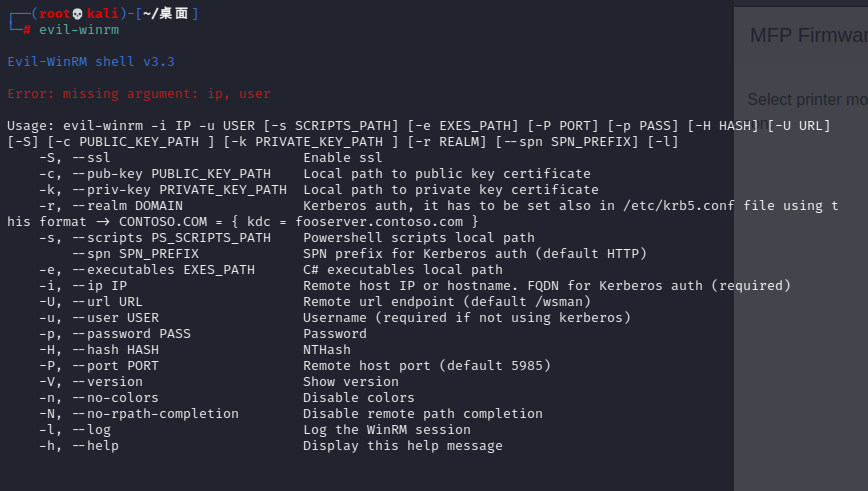Click the fooserver.contoso.com text
The width and height of the screenshot is (868, 491).
(379, 222)
